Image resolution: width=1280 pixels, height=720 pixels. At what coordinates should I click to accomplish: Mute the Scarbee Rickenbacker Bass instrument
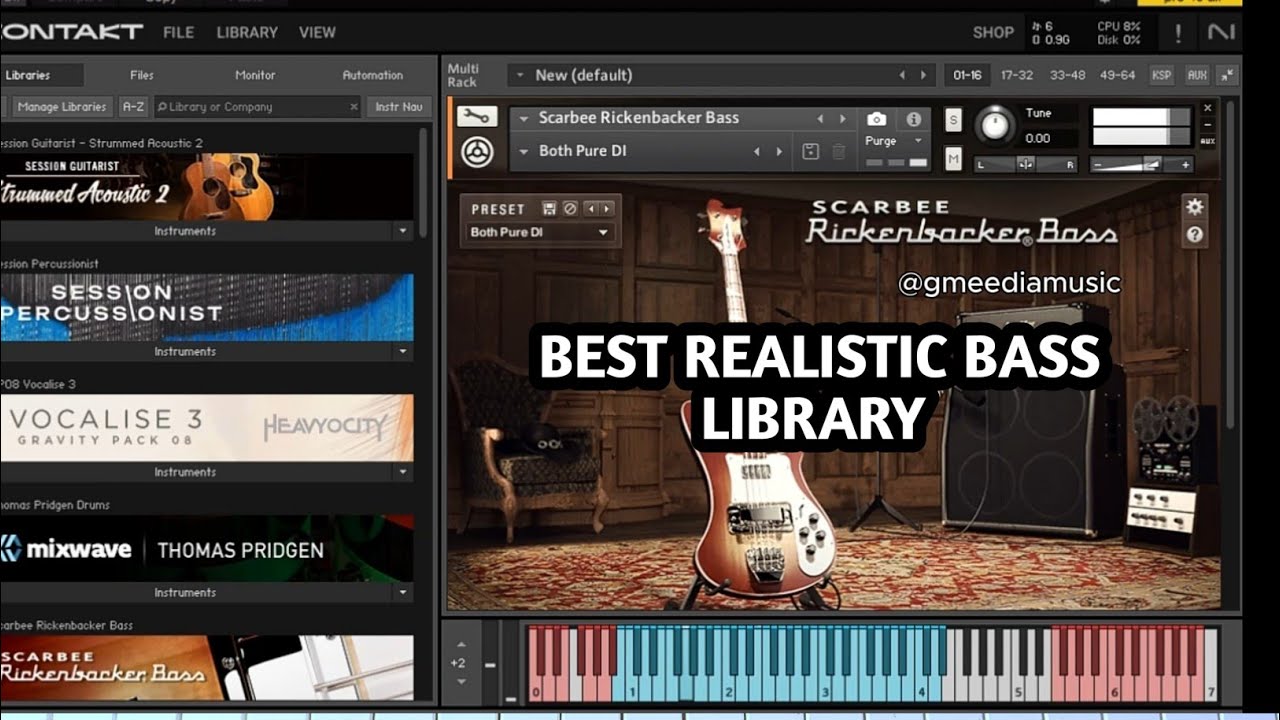[953, 158]
